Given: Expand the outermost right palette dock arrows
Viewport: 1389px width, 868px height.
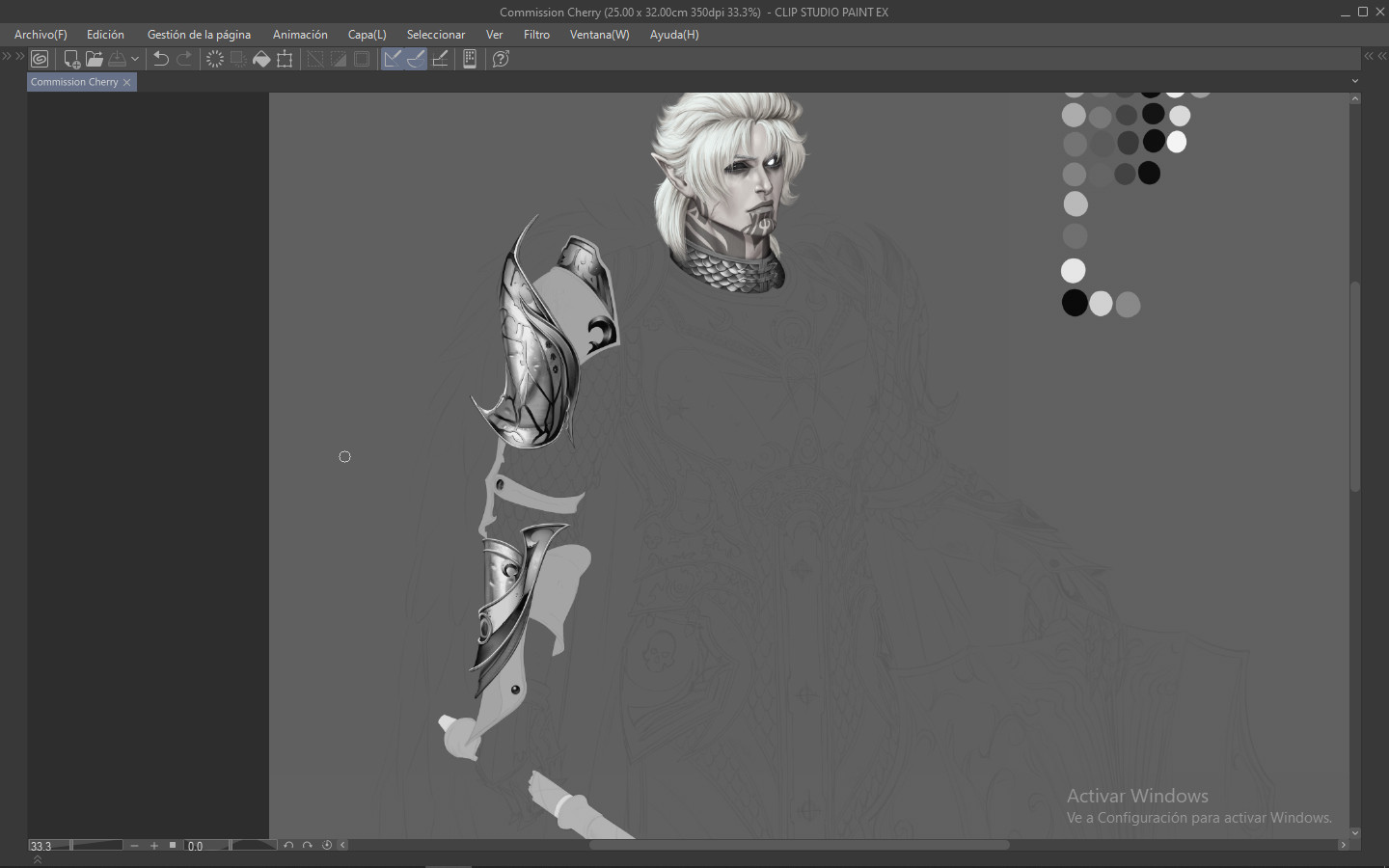Looking at the screenshot, I should [x=1382, y=57].
